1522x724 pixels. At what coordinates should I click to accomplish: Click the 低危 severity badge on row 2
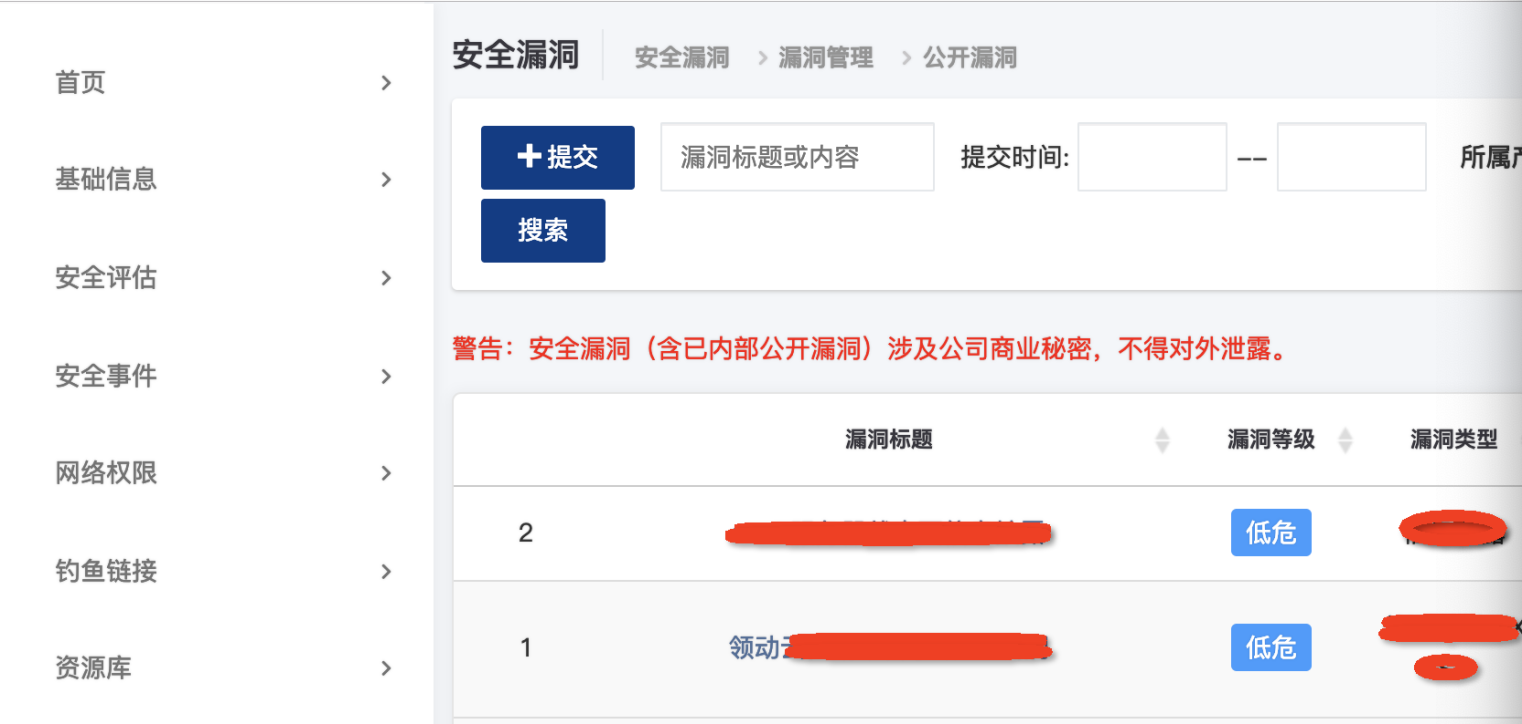tap(1271, 533)
